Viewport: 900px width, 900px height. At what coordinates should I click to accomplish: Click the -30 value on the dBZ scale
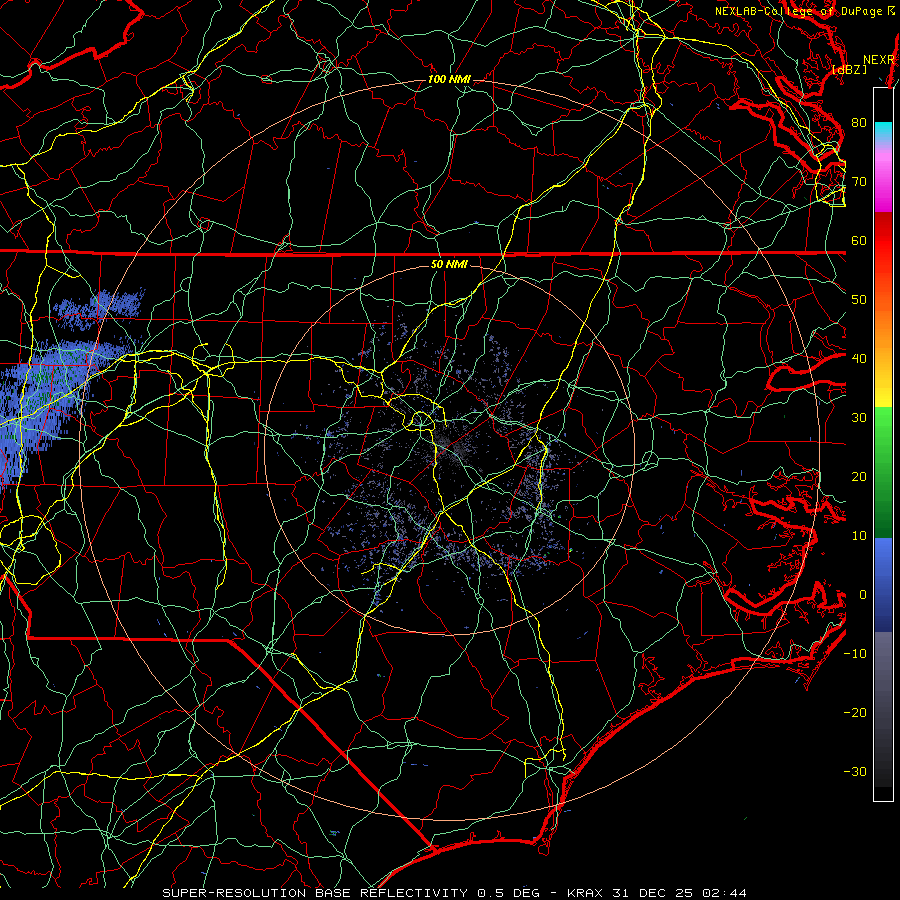pos(855,771)
